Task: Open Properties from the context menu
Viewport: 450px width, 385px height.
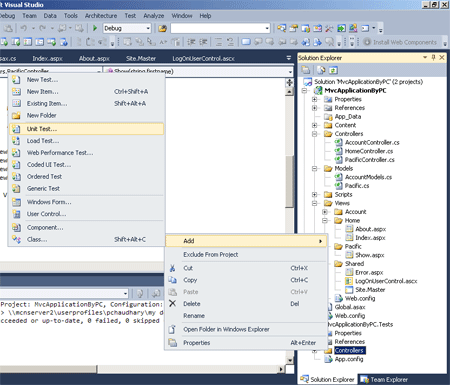Action: click(x=246, y=343)
